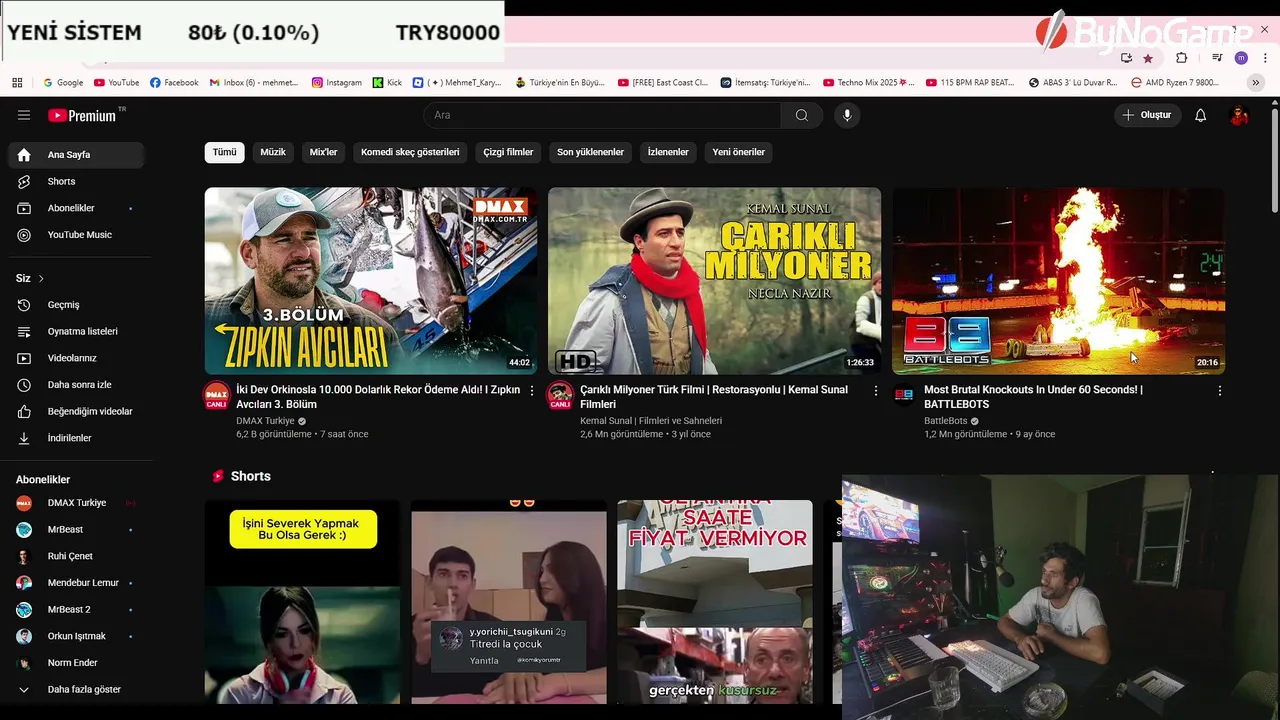
Task: Select the İzlenenler filter chip
Action: [668, 152]
